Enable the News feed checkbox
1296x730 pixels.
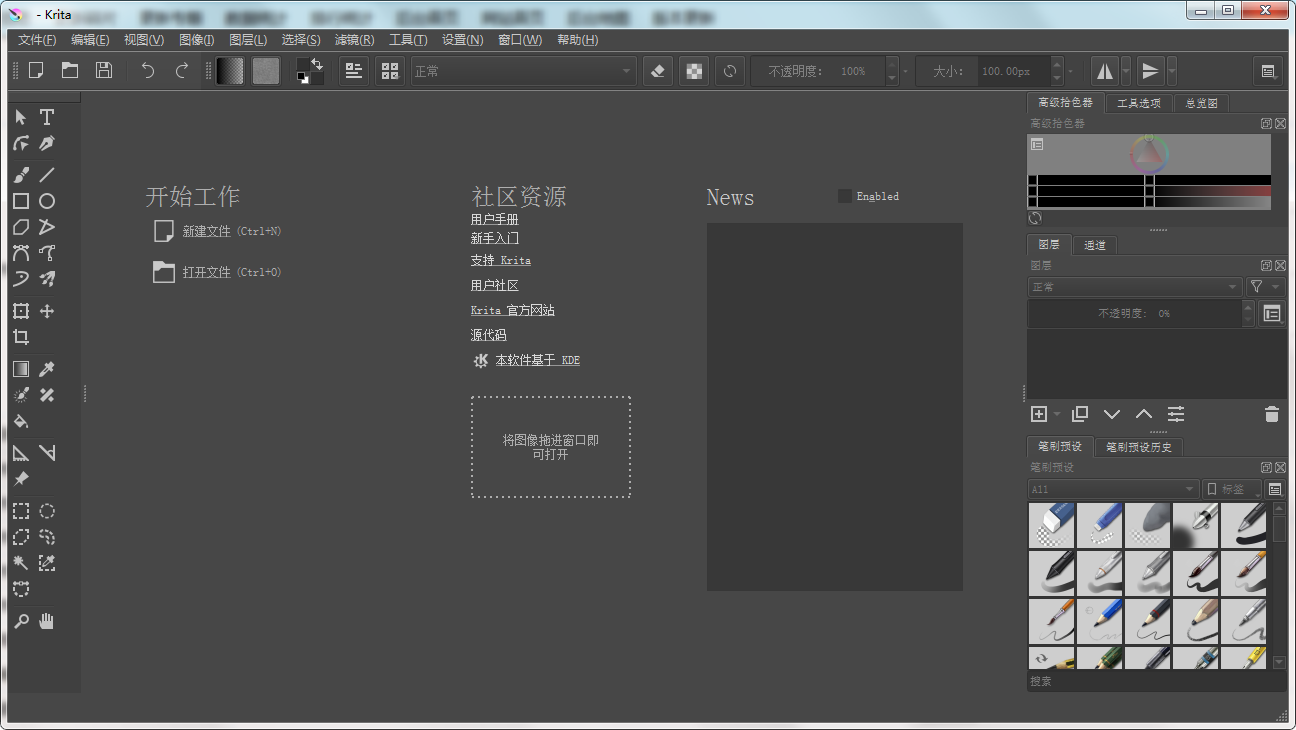[844, 196]
